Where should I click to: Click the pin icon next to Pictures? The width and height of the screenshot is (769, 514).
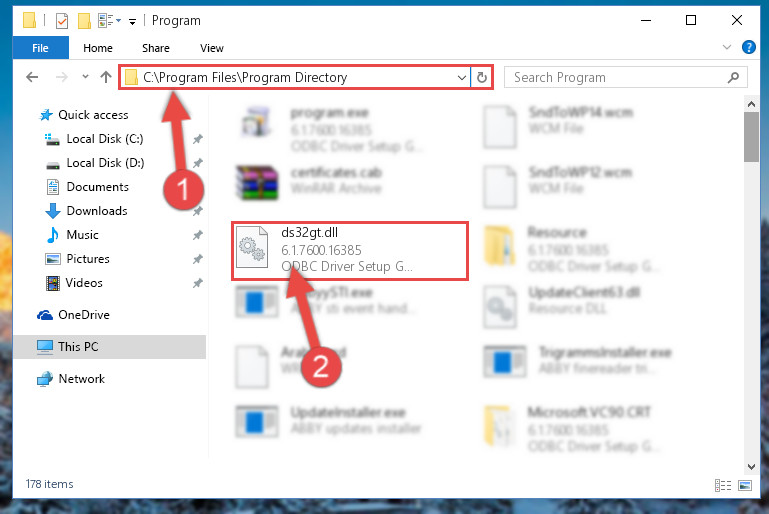pos(198,259)
